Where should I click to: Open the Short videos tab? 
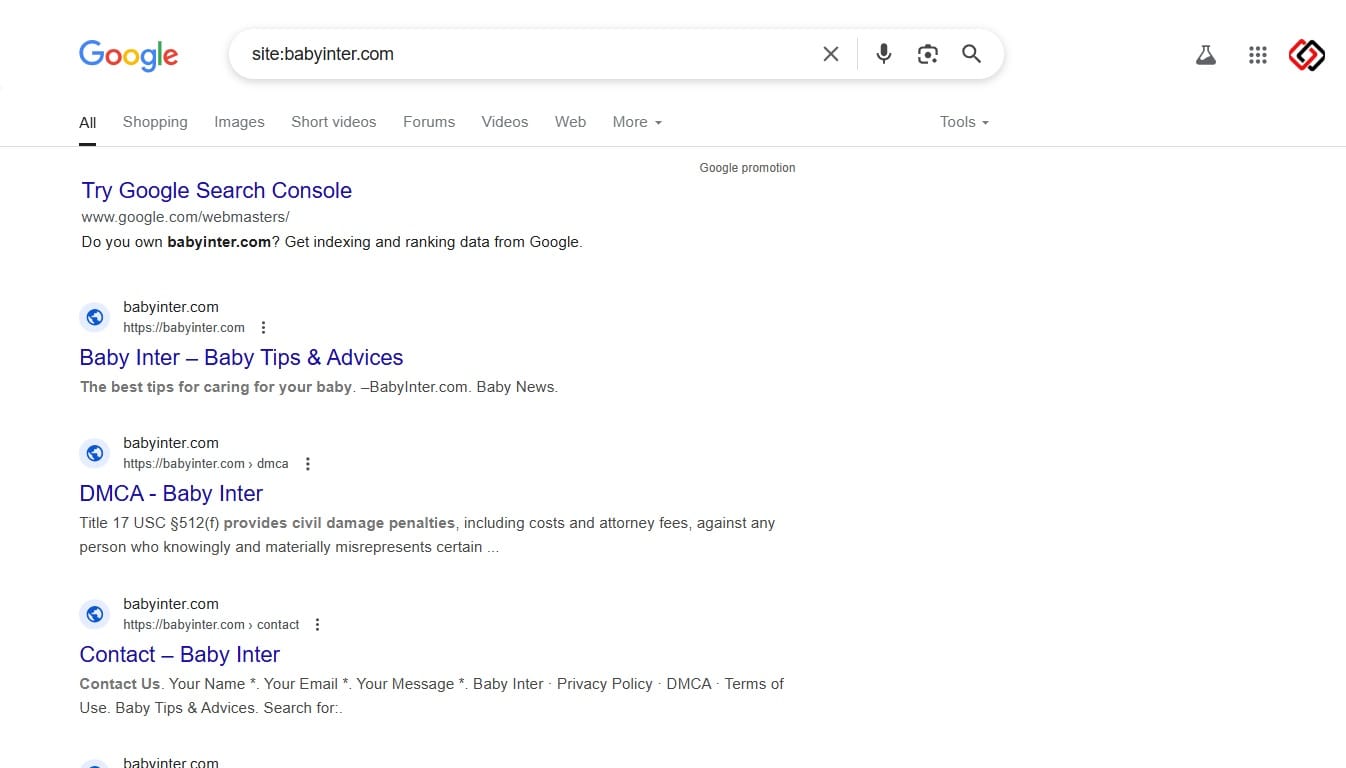pyautogui.click(x=334, y=122)
